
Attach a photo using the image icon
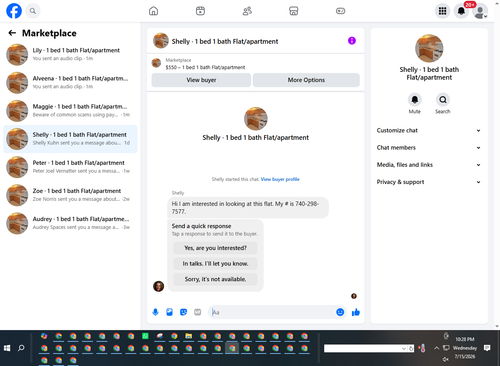coord(169,312)
